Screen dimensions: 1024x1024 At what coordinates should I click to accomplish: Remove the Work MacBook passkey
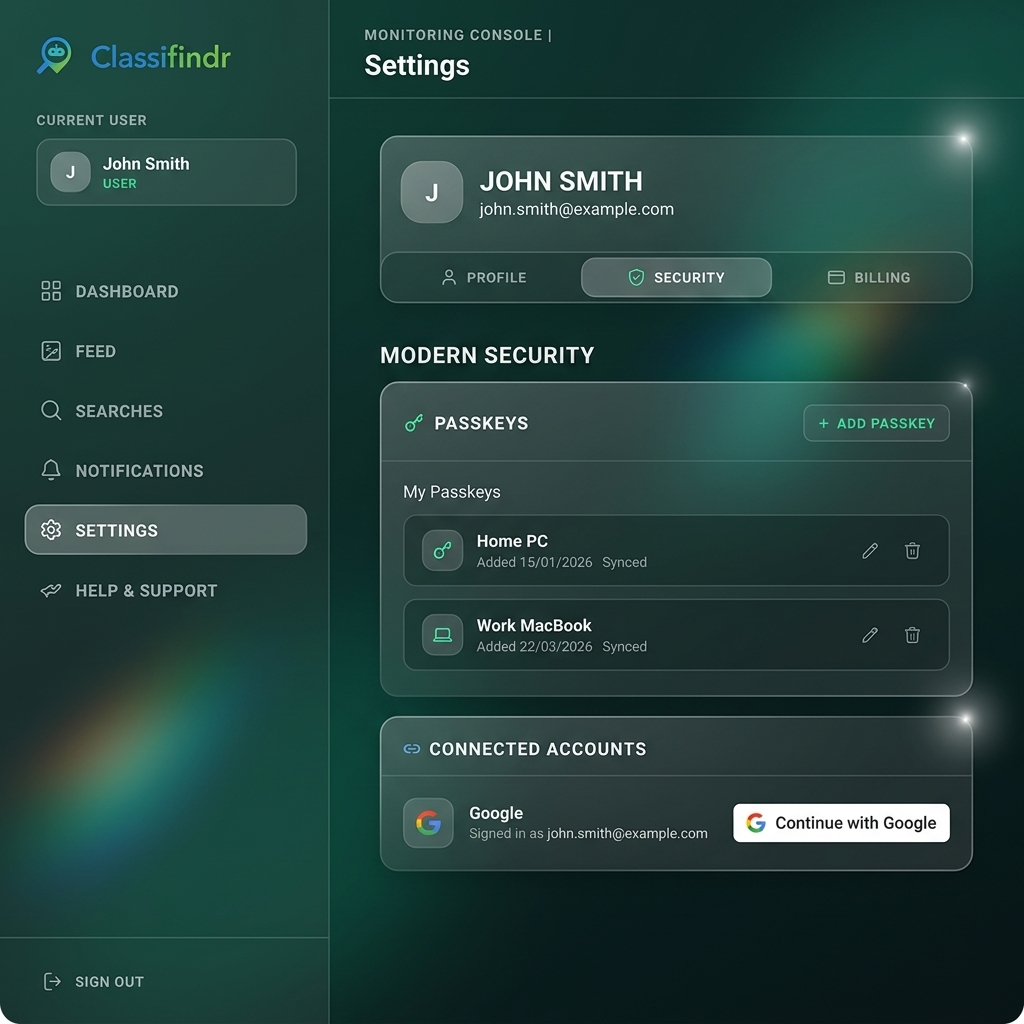912,635
